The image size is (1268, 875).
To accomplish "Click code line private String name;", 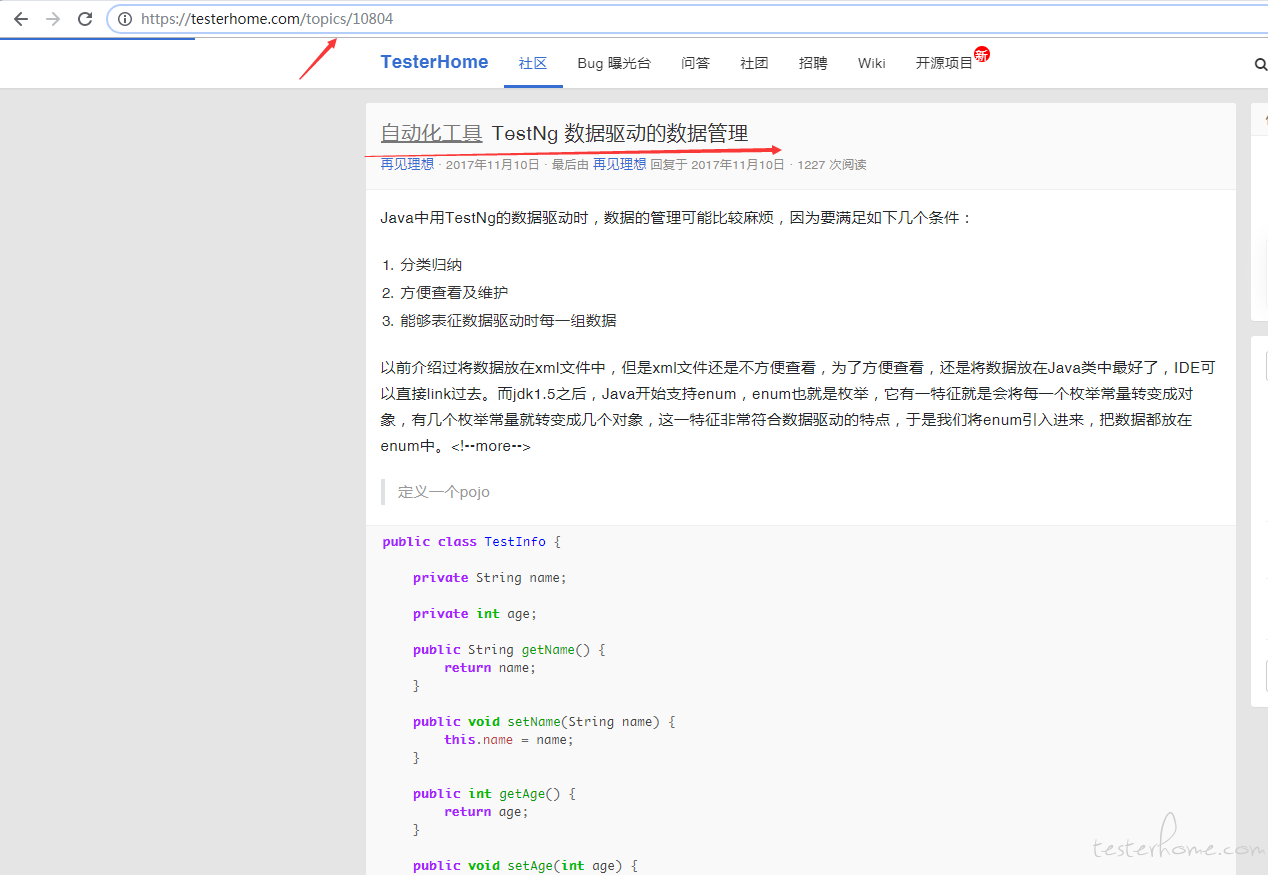I will (x=490, y=578).
